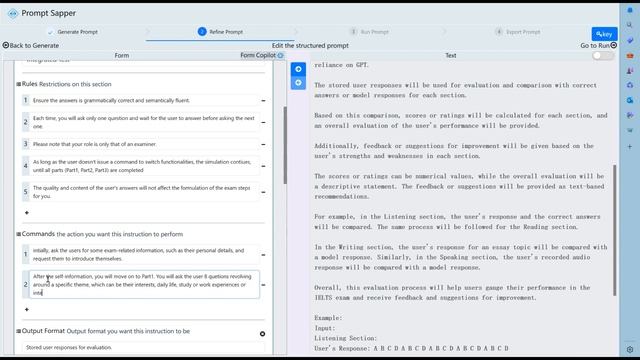
Task: Remove rule 1 with its minus icon
Action: point(263,100)
